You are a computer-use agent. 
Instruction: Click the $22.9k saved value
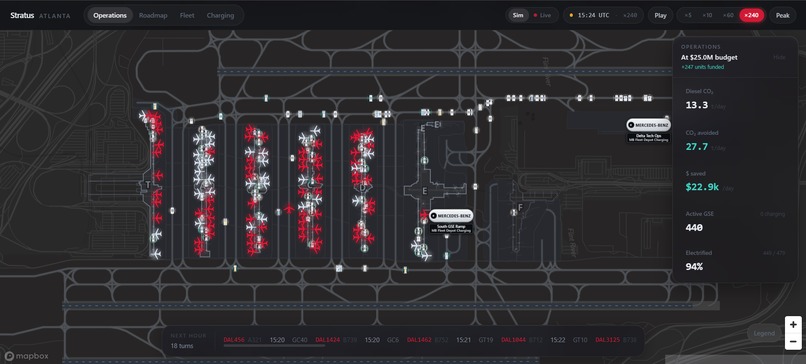tap(702, 187)
